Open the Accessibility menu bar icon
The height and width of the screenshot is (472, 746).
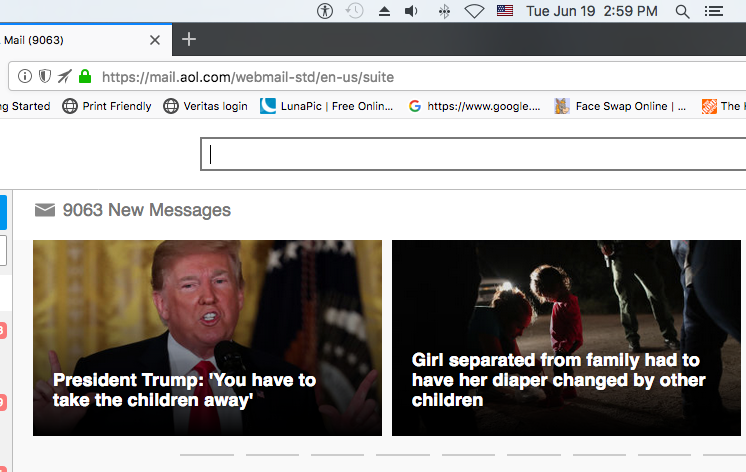click(325, 11)
